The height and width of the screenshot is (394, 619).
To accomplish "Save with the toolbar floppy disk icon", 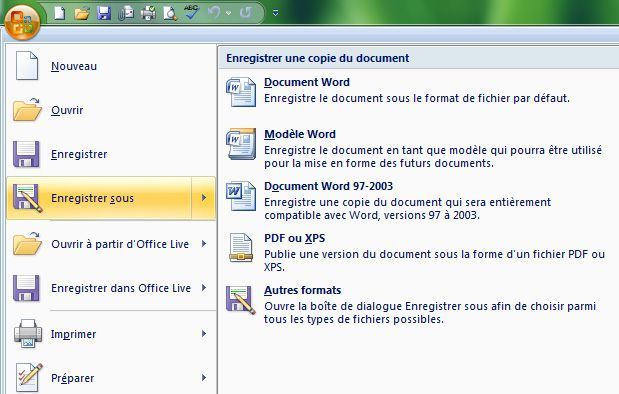I will [104, 13].
